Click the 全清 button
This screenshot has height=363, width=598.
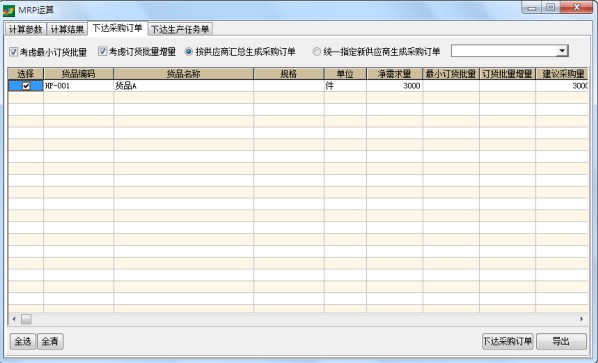50,341
